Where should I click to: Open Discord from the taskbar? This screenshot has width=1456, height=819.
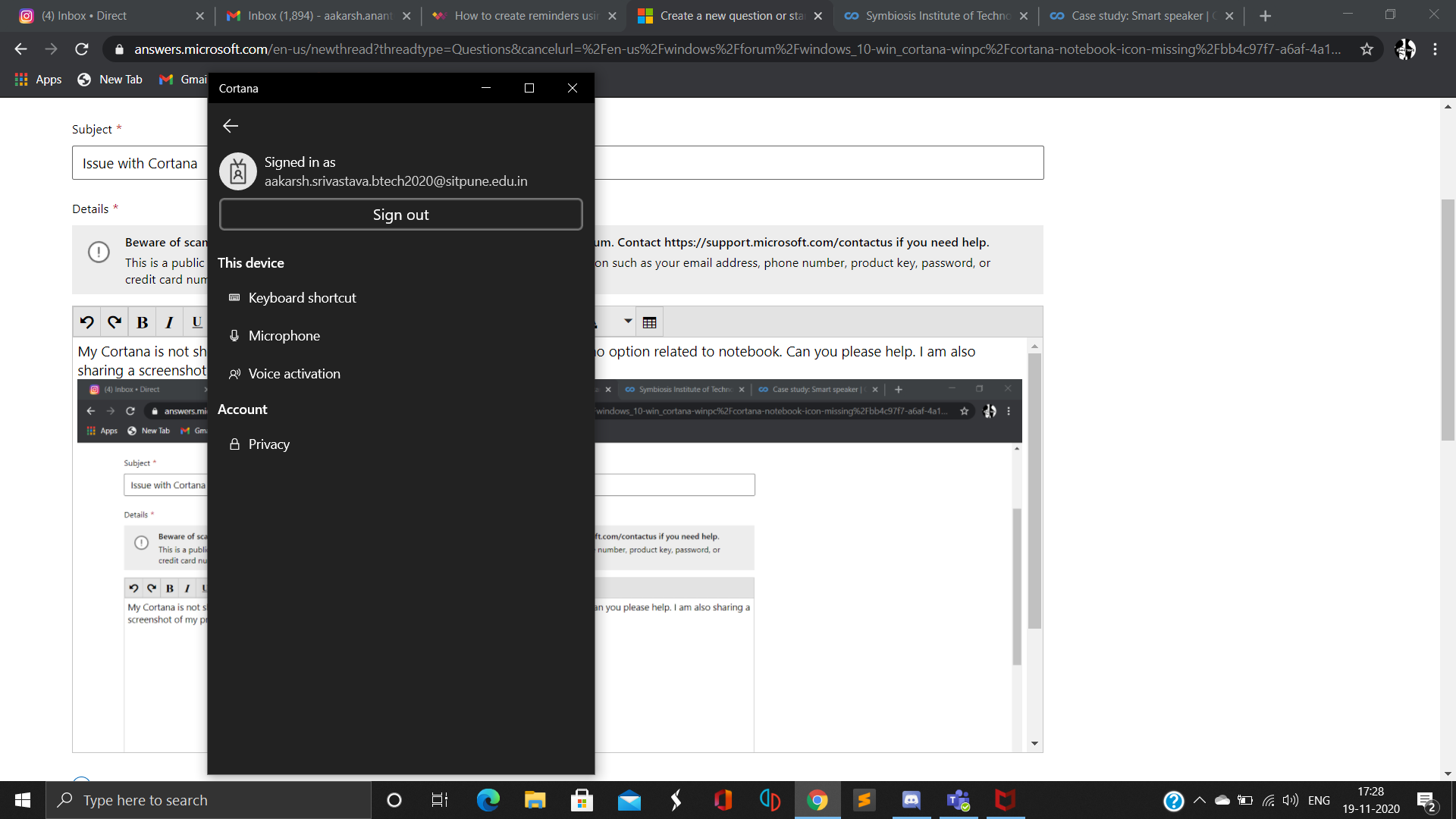coord(911,800)
